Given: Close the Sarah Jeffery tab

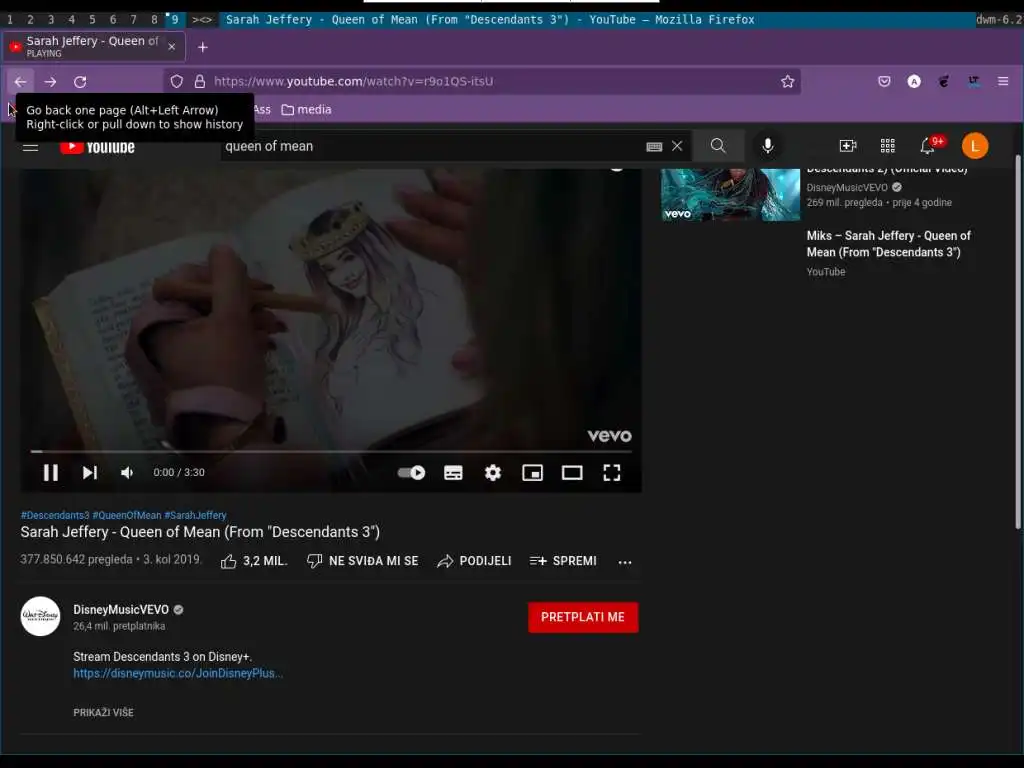Looking at the screenshot, I should tap(172, 47).
